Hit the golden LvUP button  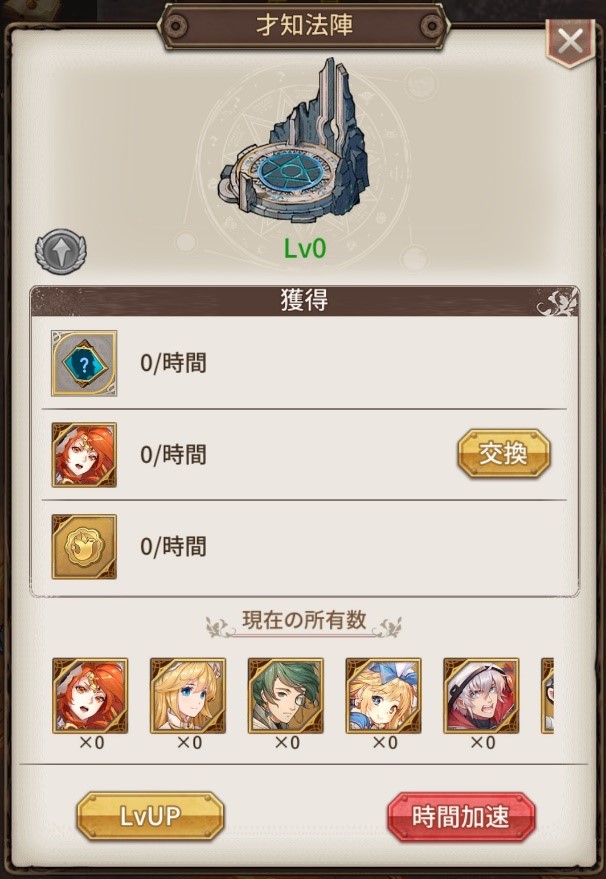click(150, 816)
